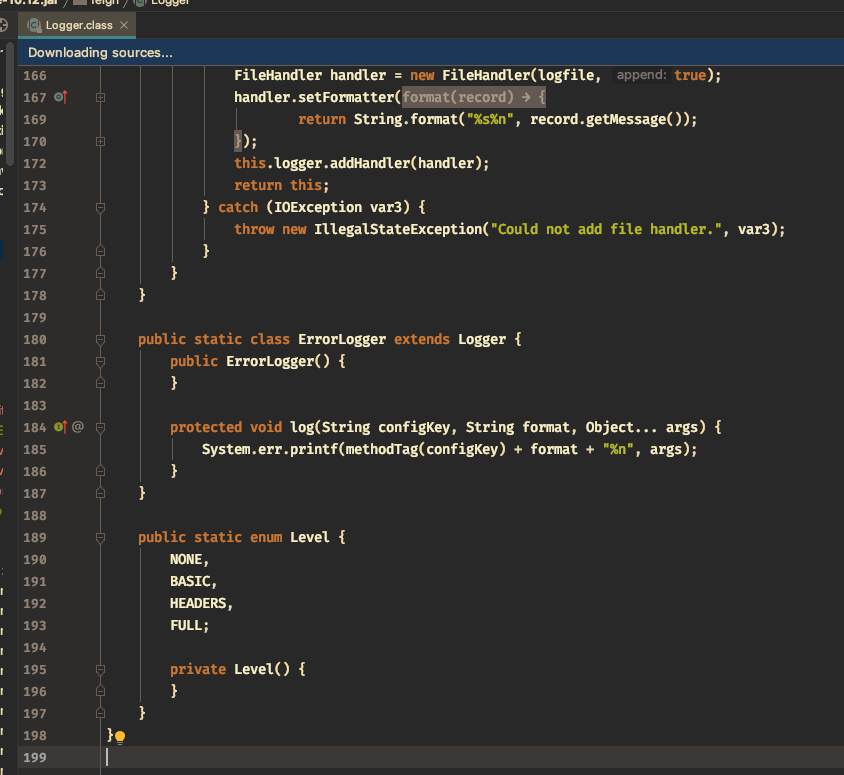Viewport: 844px width, 775px height.
Task: Click the 'append:' parameter inlay hint
Action: 642,75
